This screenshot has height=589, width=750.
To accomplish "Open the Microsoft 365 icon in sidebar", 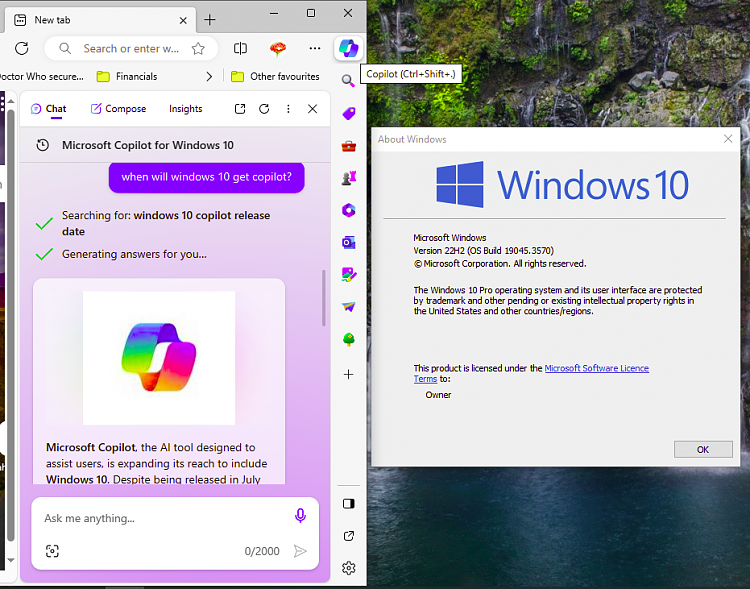I will click(x=349, y=210).
